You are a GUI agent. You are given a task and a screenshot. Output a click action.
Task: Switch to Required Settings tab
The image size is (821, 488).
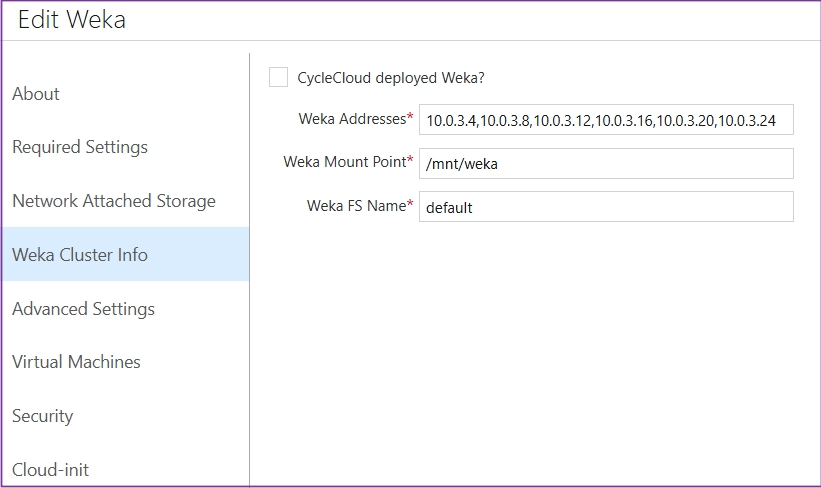coord(80,147)
